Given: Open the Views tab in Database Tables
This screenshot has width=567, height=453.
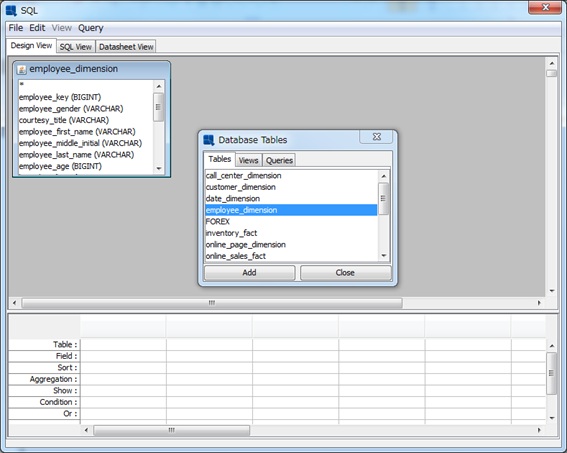Looking at the screenshot, I should [x=248, y=160].
